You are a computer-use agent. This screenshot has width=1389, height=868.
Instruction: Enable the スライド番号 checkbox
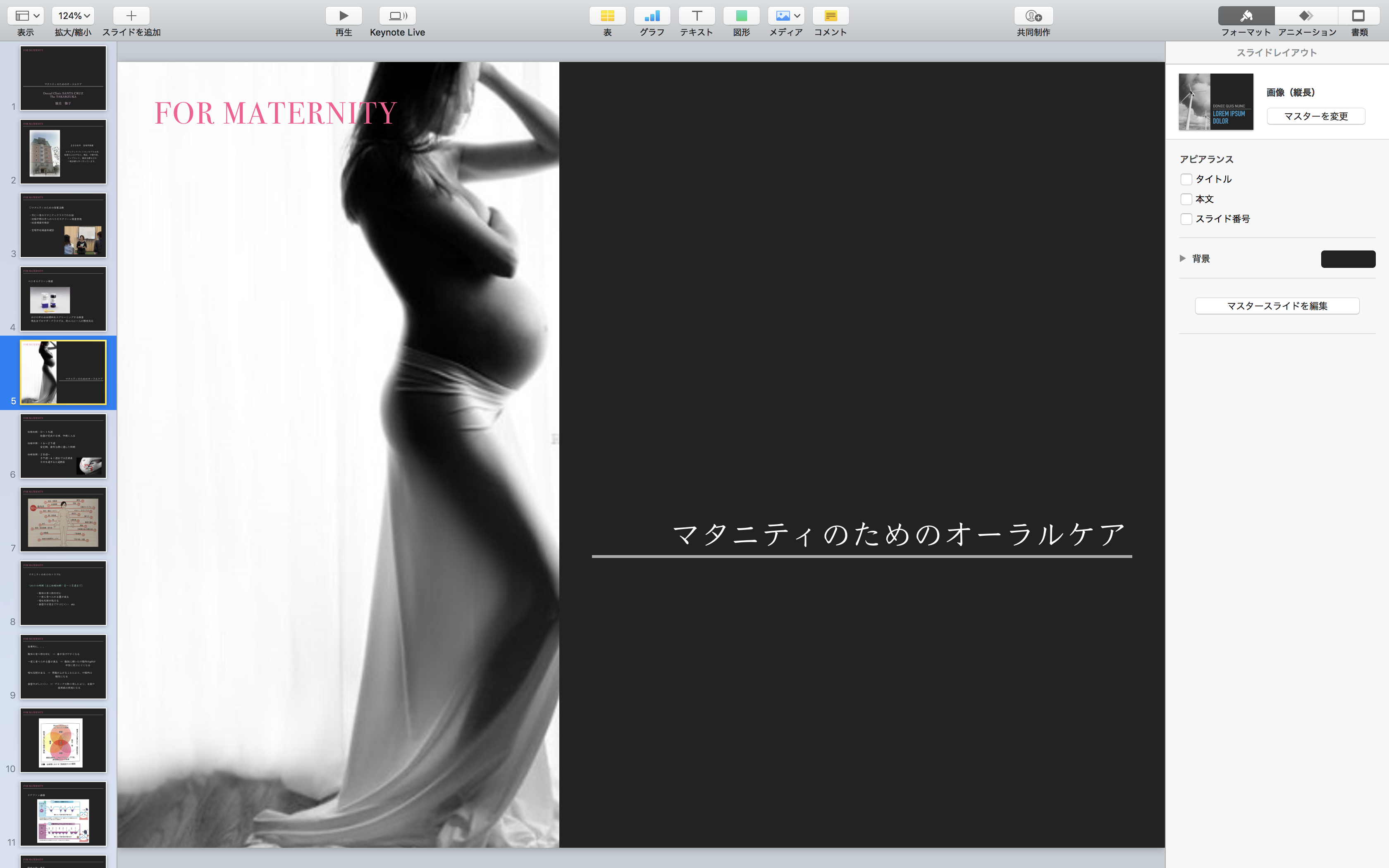tap(1186, 219)
